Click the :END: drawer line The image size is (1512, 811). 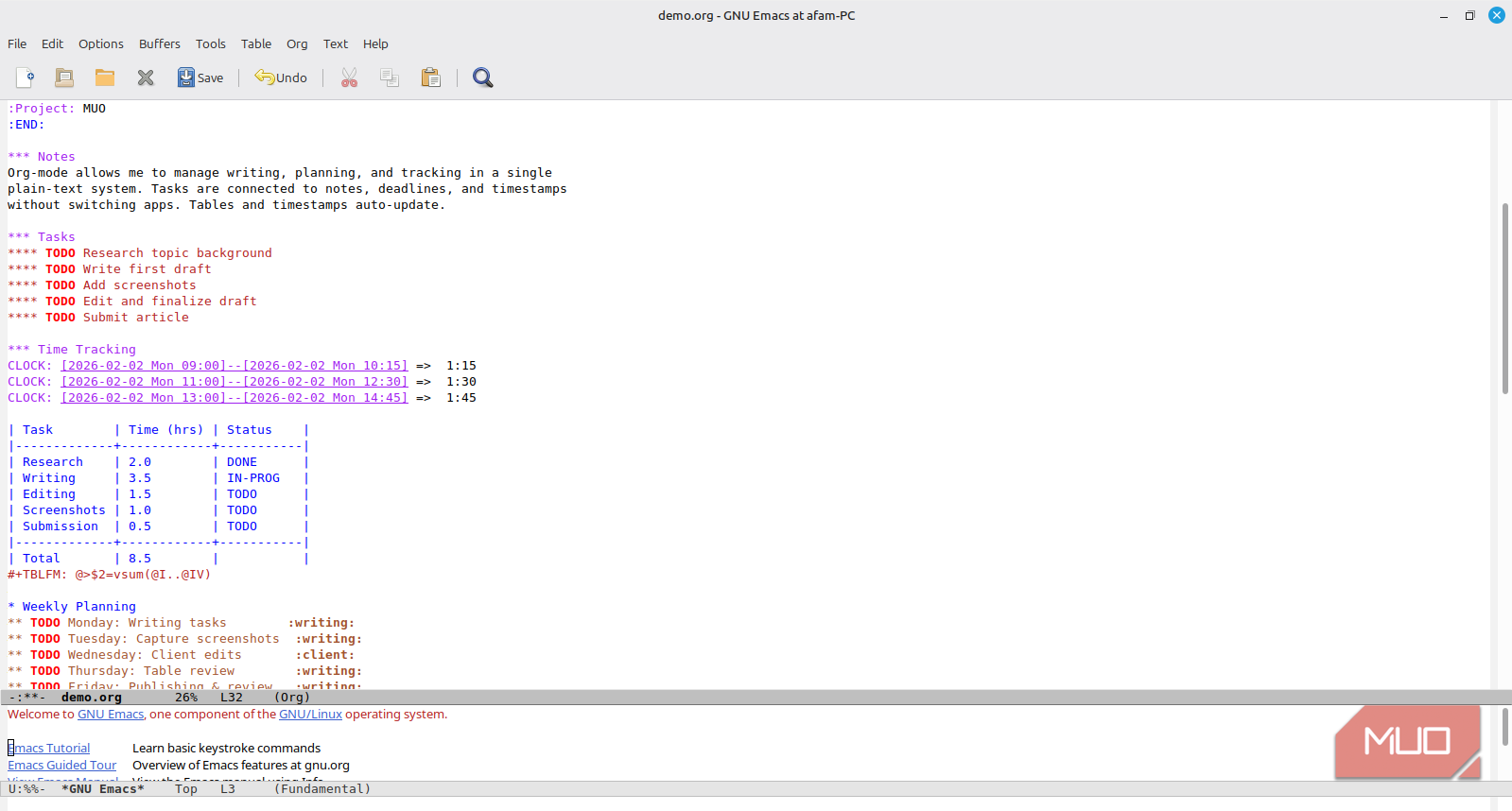[26, 125]
